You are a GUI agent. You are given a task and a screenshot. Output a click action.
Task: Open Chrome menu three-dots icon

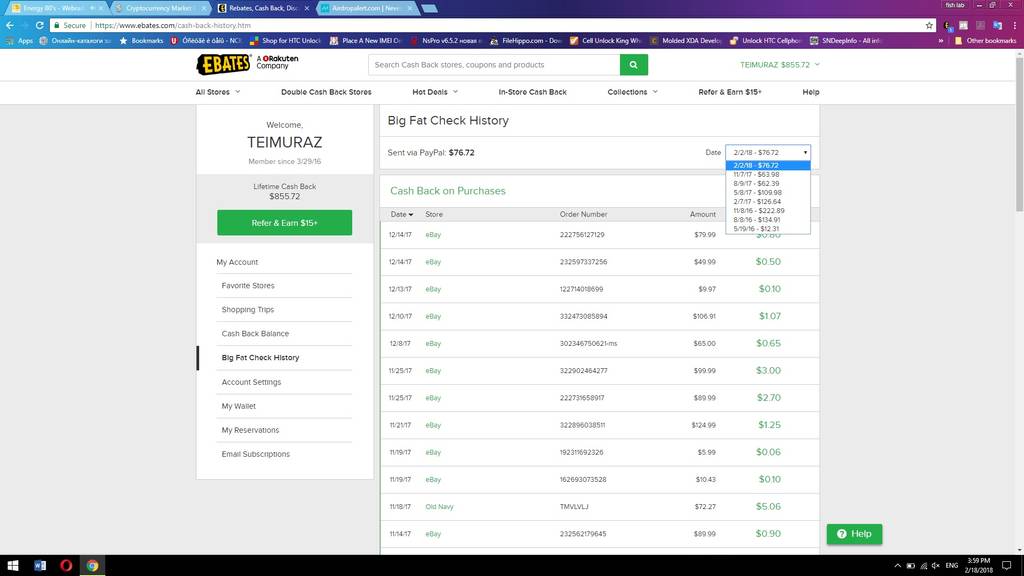(x=1015, y=25)
